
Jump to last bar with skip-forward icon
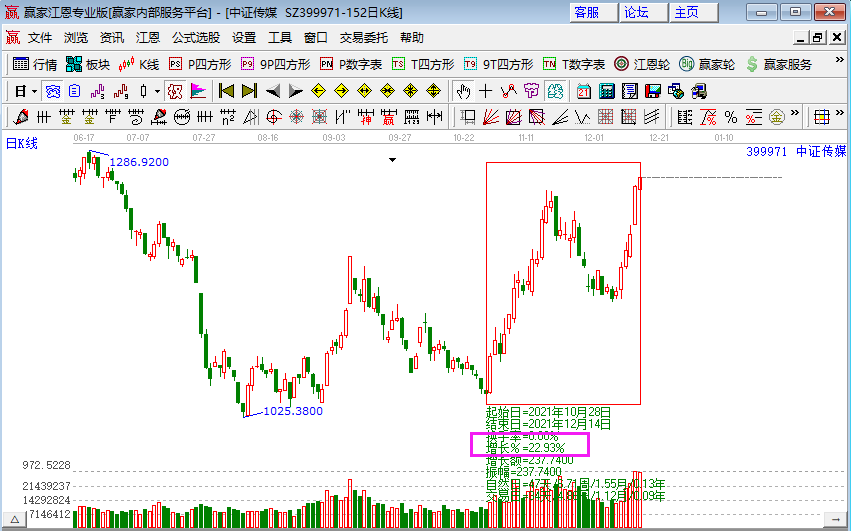tap(249, 91)
